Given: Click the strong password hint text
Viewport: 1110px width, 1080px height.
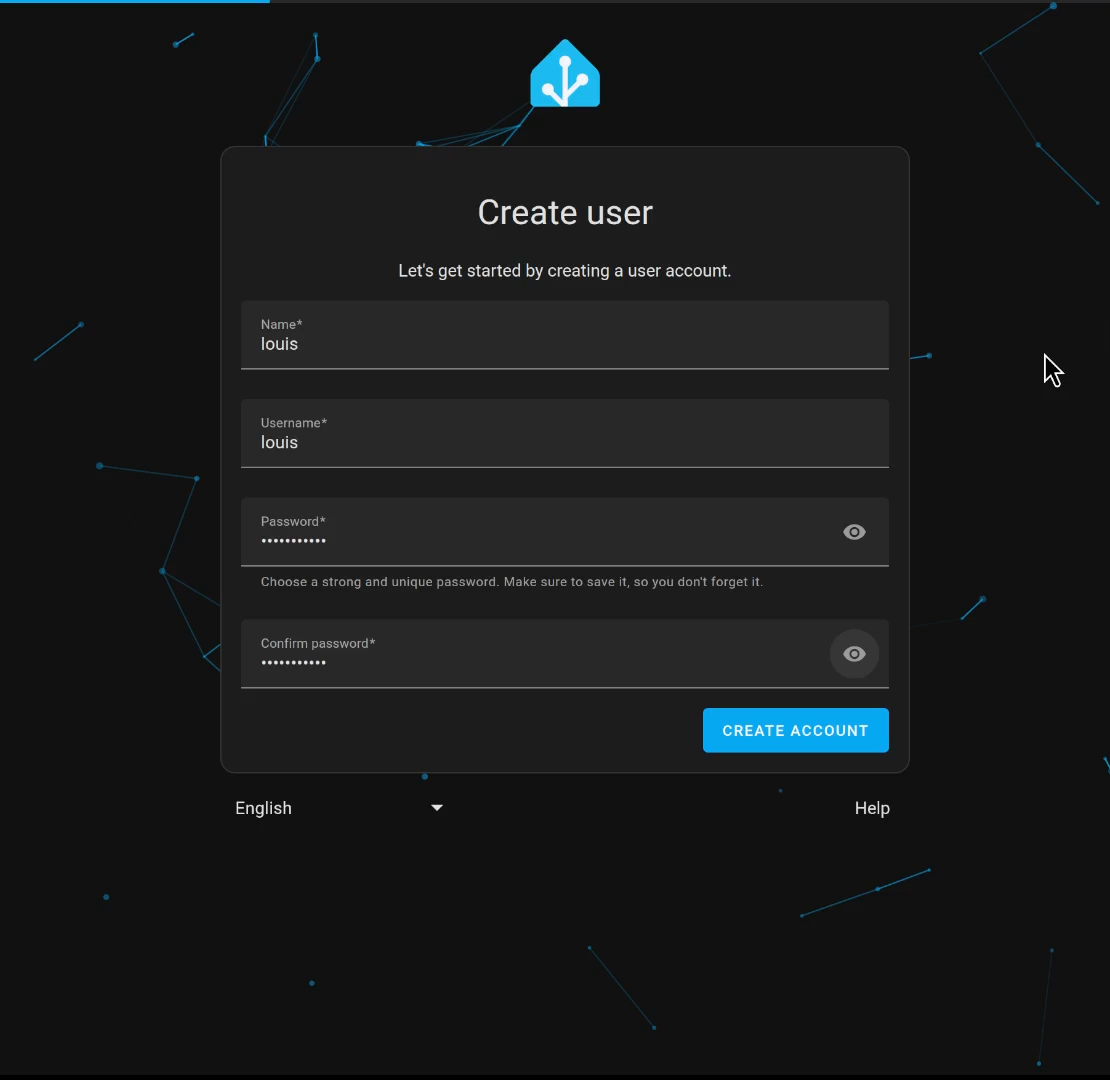Looking at the screenshot, I should (x=511, y=582).
